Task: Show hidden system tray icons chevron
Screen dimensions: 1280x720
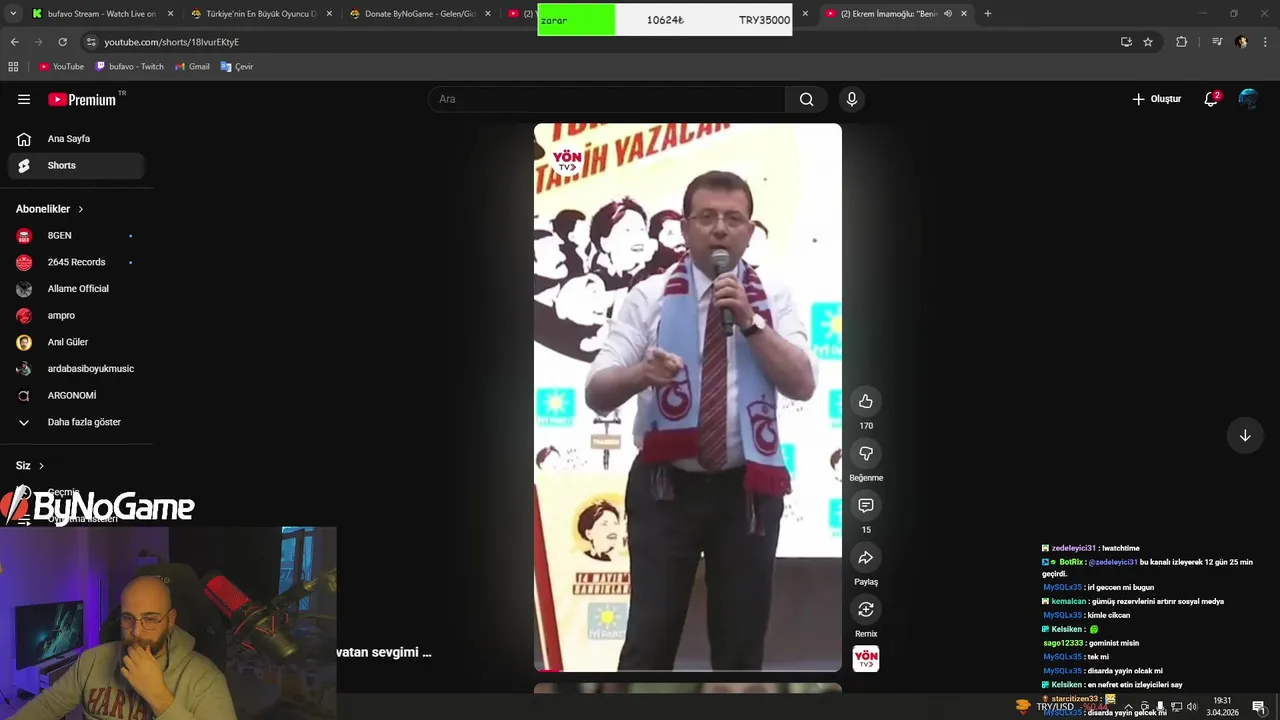Action: tap(1128, 707)
